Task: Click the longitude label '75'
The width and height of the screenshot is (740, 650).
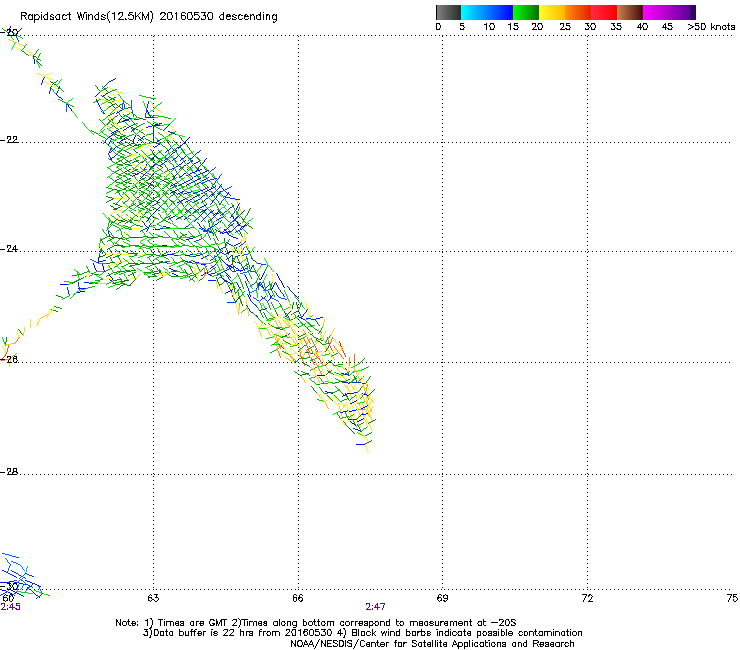Action: (x=732, y=598)
